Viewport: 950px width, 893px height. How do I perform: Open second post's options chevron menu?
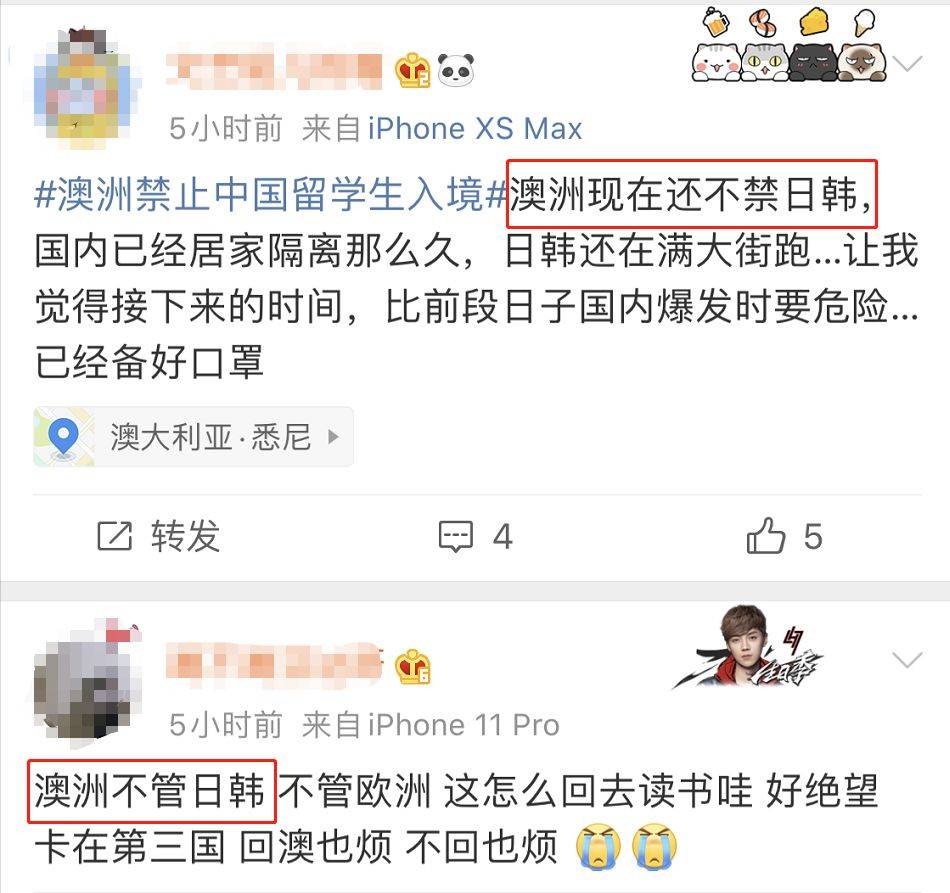[x=908, y=659]
